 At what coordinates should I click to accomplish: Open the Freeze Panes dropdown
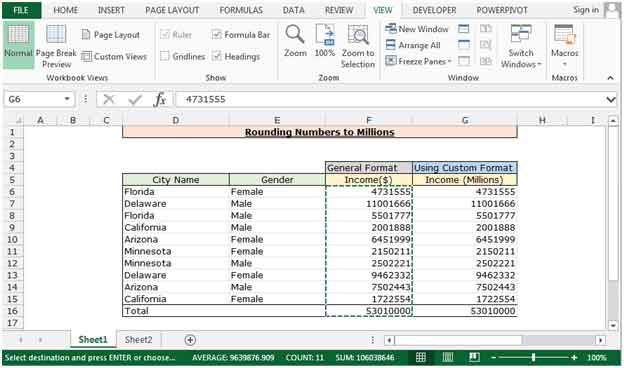click(419, 61)
